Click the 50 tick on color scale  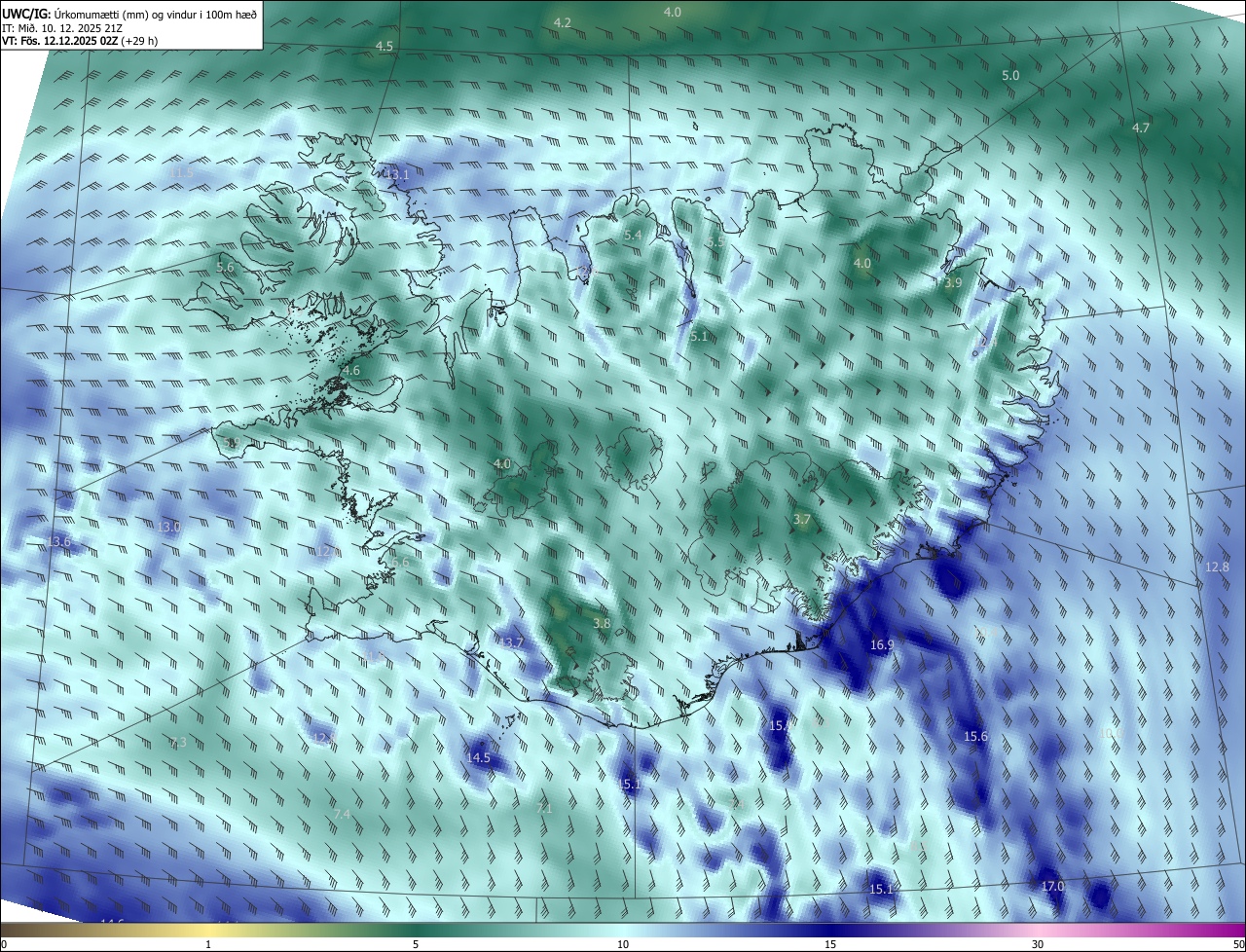coord(1238,944)
